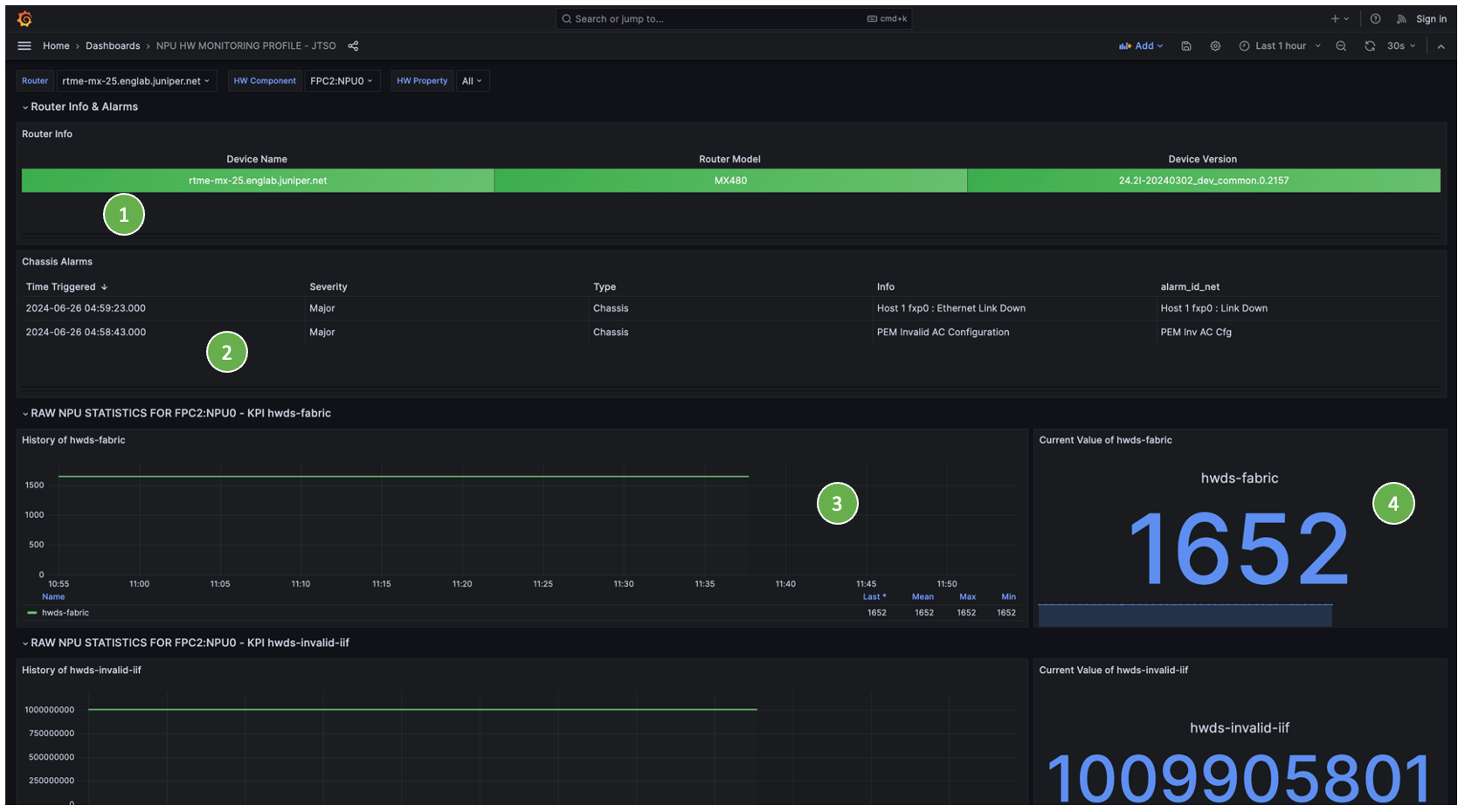Click the share dashboard icon

click(354, 46)
